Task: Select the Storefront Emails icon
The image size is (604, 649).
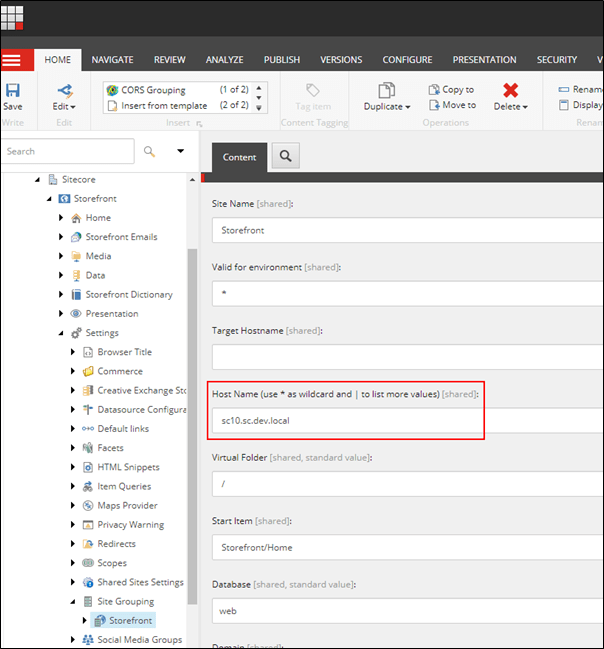Action: pyautogui.click(x=76, y=237)
